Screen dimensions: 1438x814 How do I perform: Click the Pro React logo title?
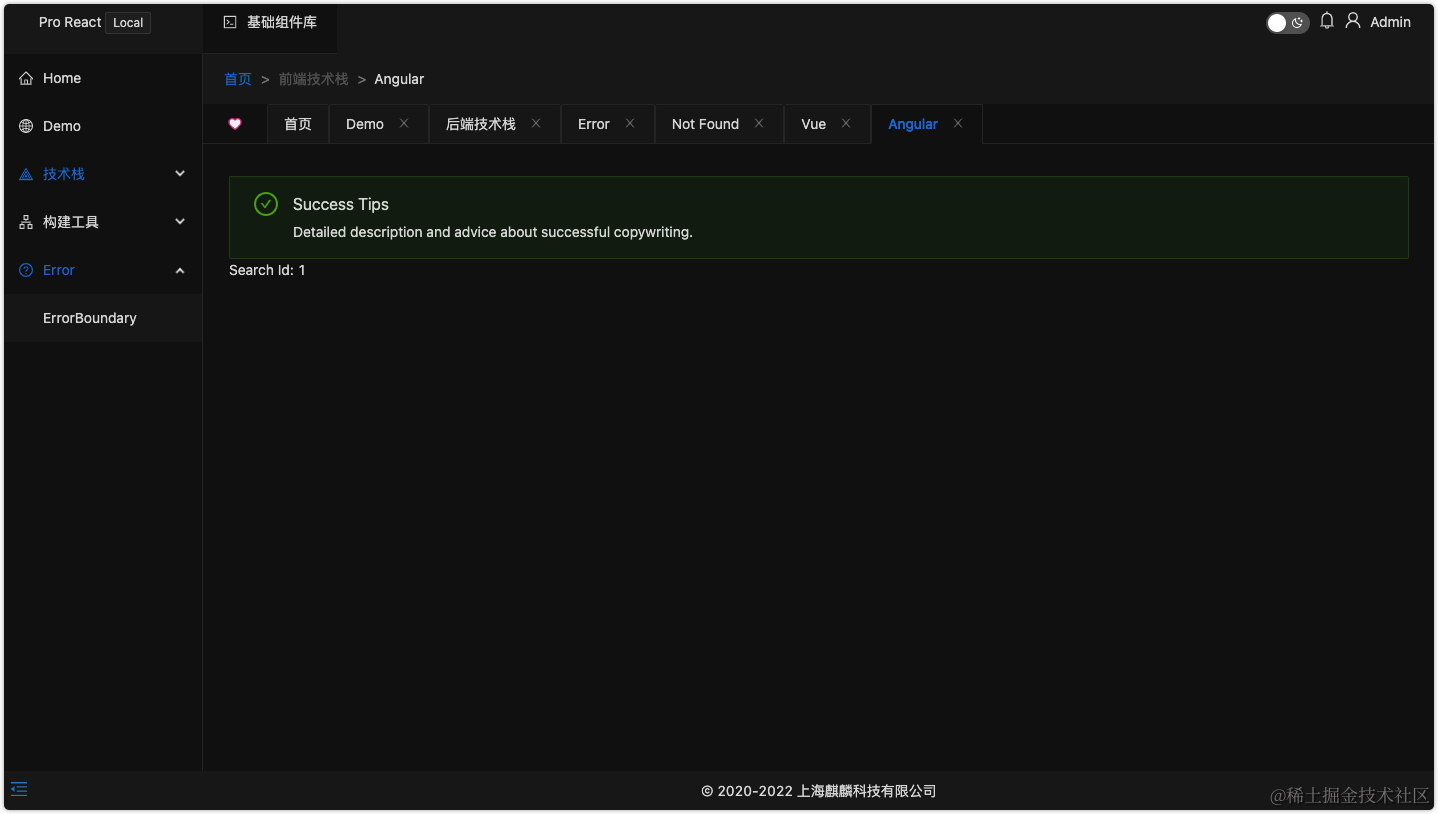click(x=70, y=22)
